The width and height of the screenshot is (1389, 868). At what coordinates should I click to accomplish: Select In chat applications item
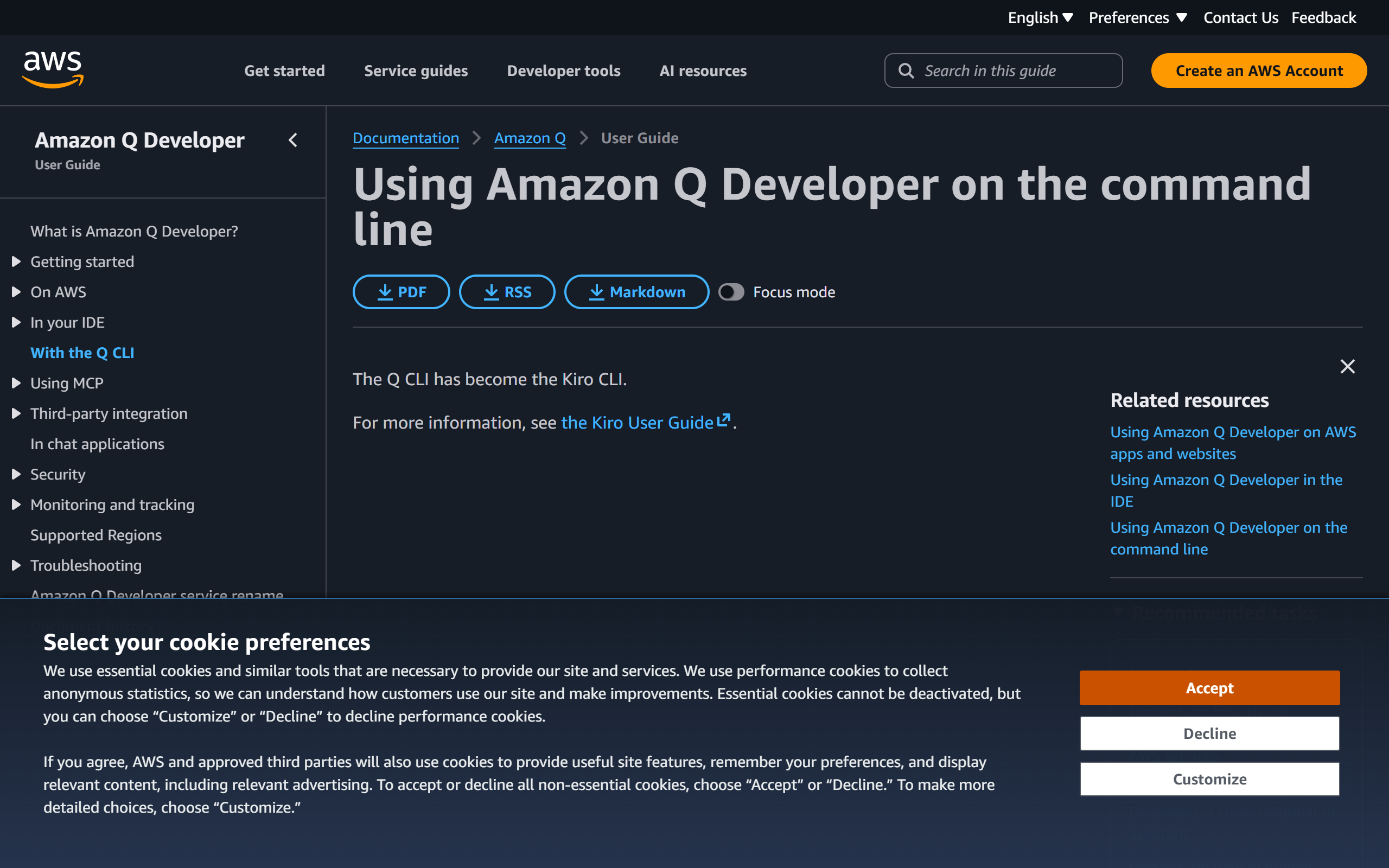pos(97,444)
